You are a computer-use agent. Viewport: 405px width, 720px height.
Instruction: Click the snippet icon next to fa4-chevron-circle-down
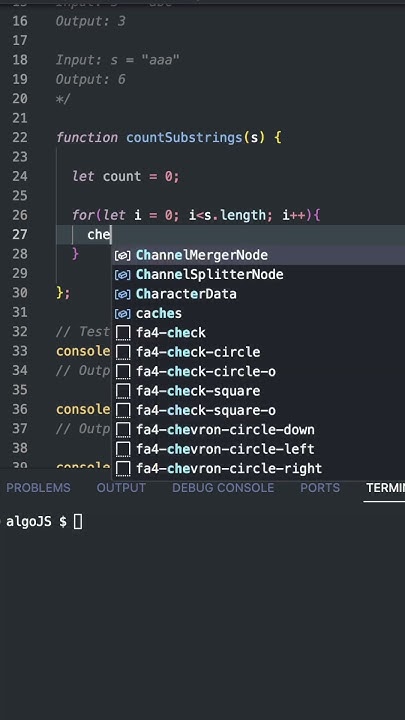click(123, 430)
